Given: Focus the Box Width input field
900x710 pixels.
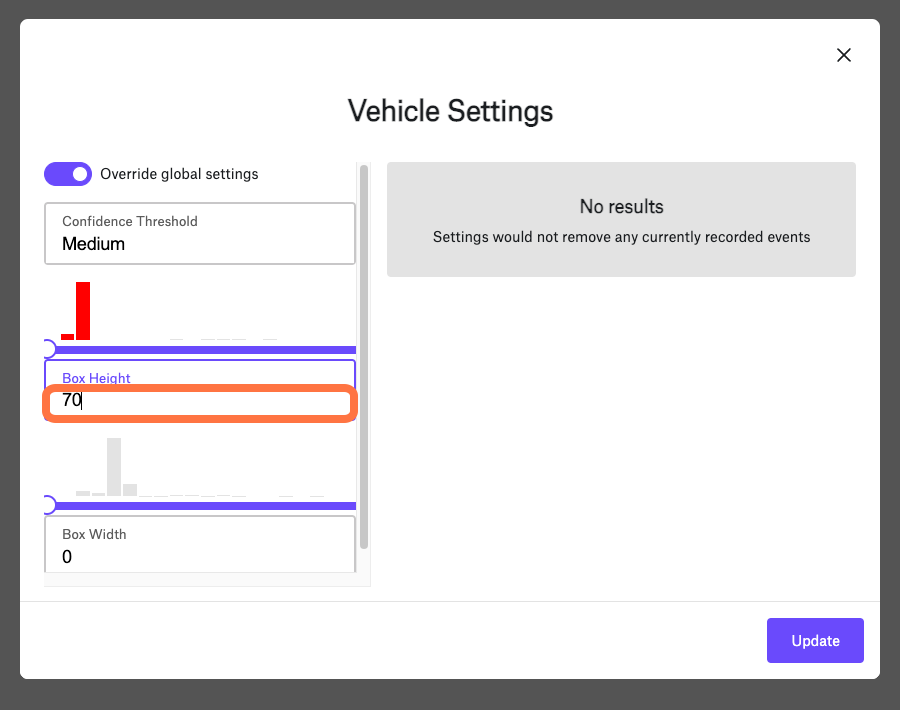Looking at the screenshot, I should [200, 545].
